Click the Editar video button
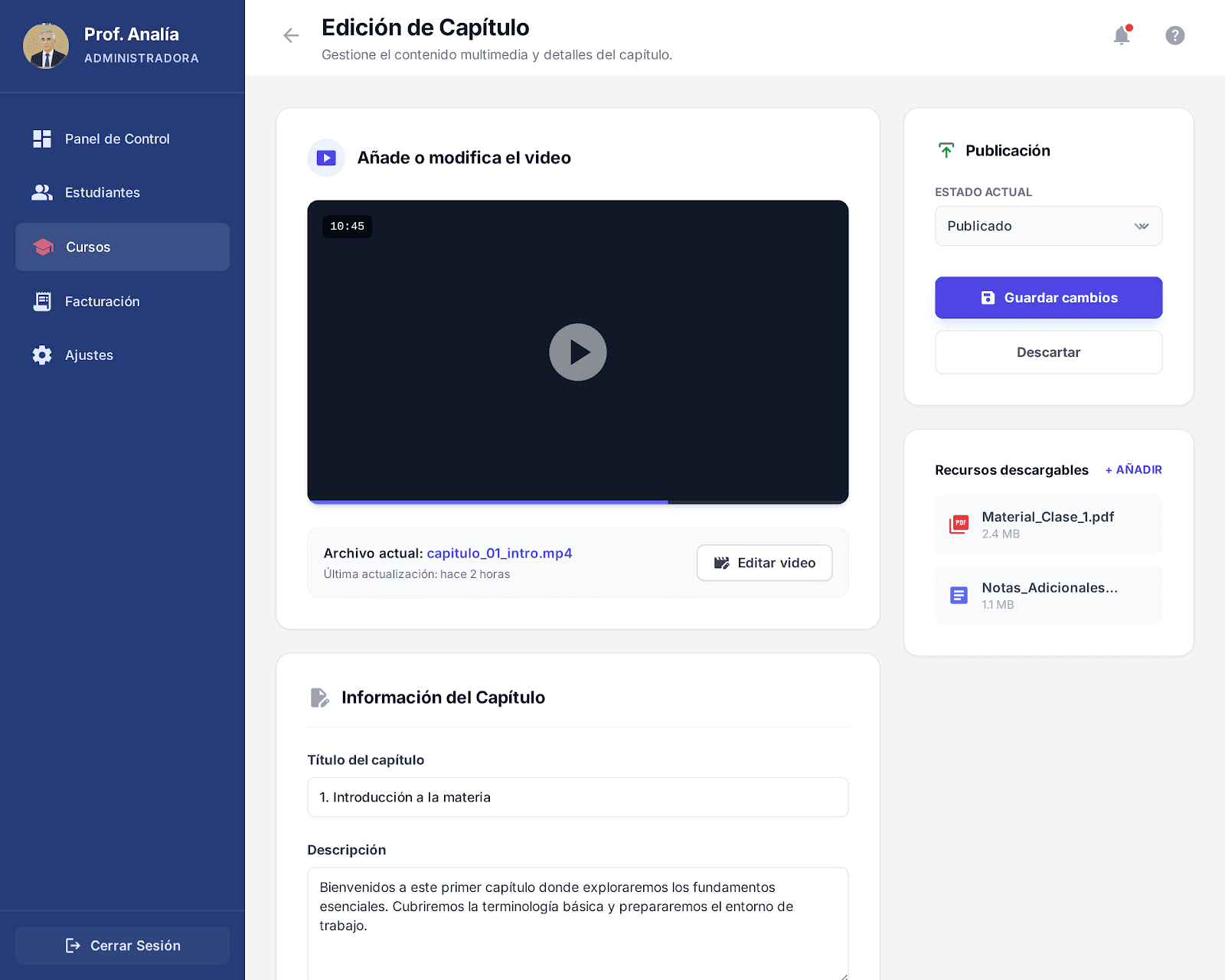Screen dimensions: 1225x980 pos(764,563)
